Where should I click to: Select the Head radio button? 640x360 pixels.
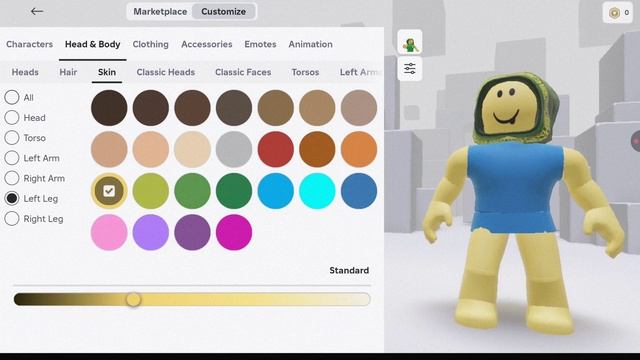pyautogui.click(x=12, y=118)
